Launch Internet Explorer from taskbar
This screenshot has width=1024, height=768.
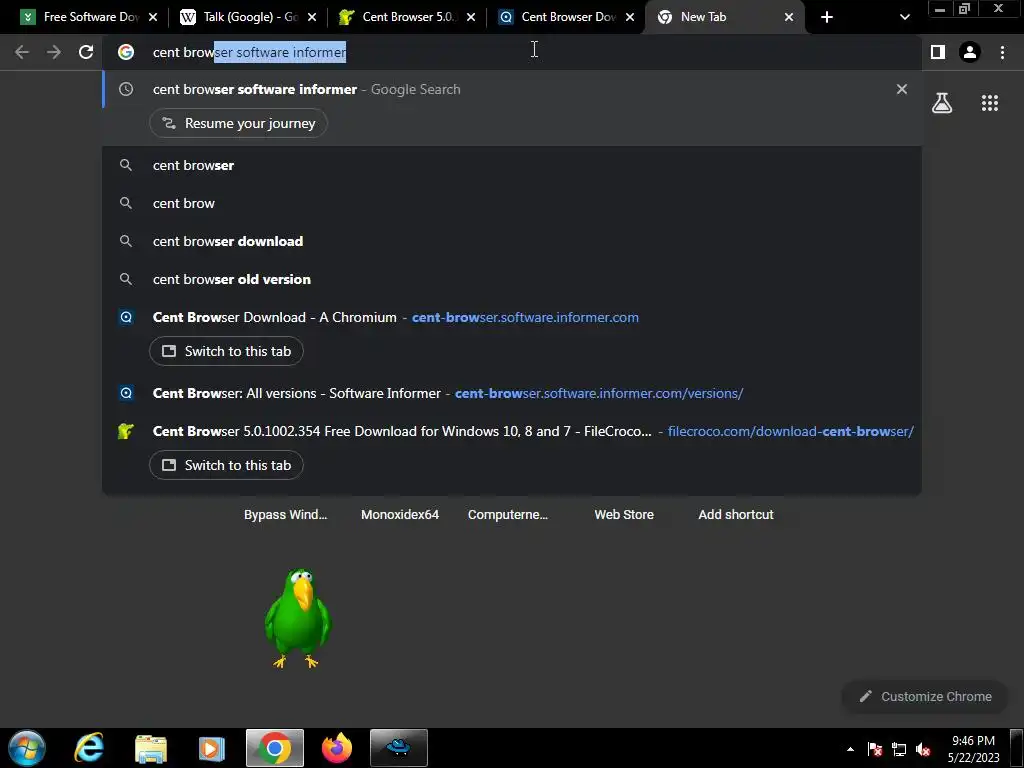coord(89,748)
